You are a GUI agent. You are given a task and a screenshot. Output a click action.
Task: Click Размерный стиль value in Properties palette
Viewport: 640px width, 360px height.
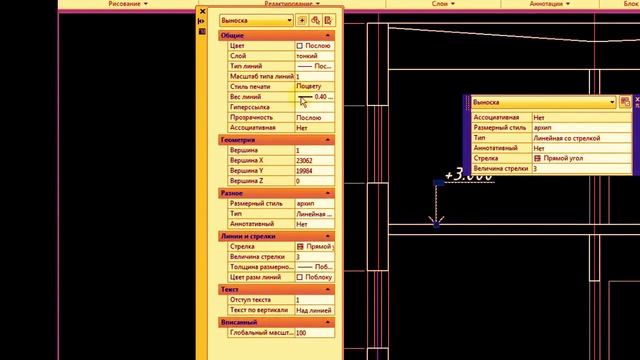[x=314, y=203]
